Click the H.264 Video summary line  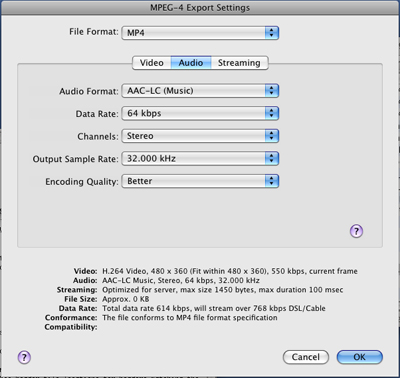click(x=230, y=271)
